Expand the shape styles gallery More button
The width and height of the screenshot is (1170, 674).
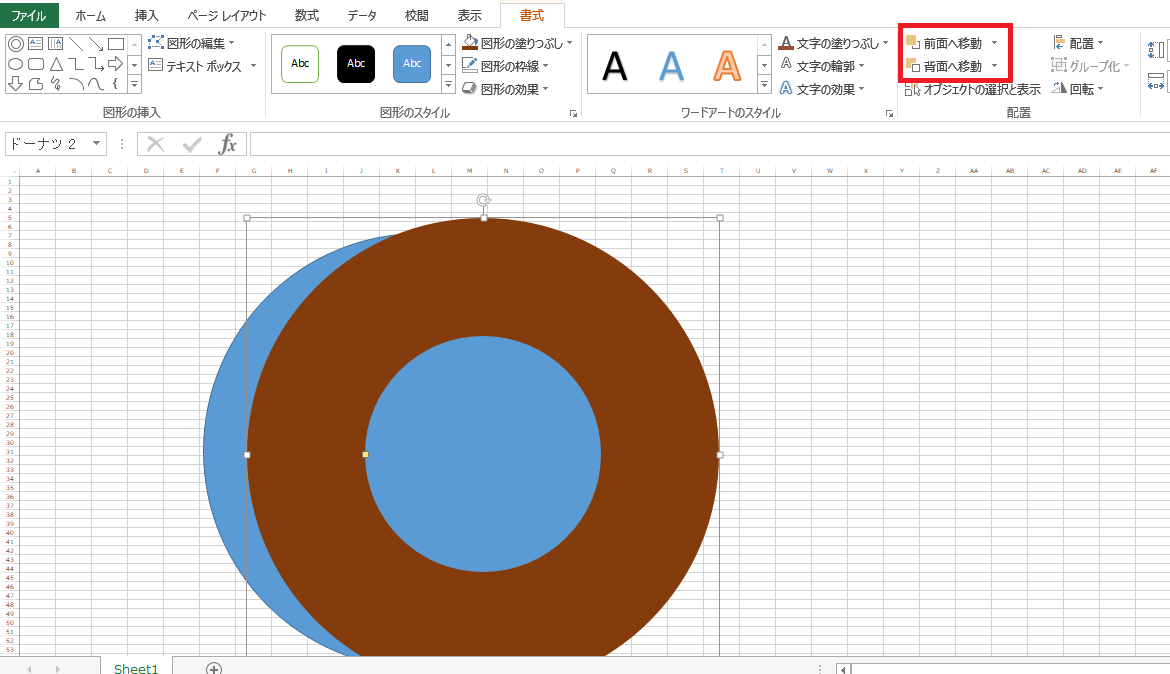pos(448,85)
